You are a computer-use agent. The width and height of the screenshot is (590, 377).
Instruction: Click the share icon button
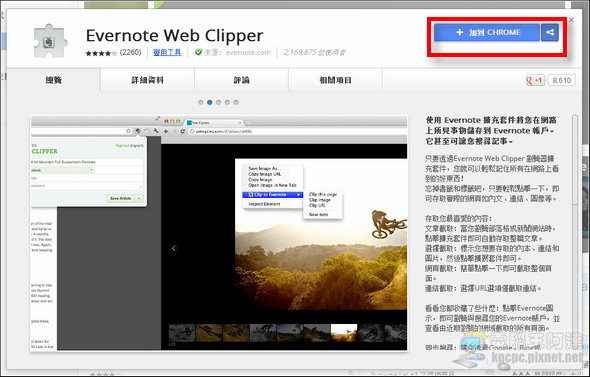[x=550, y=32]
